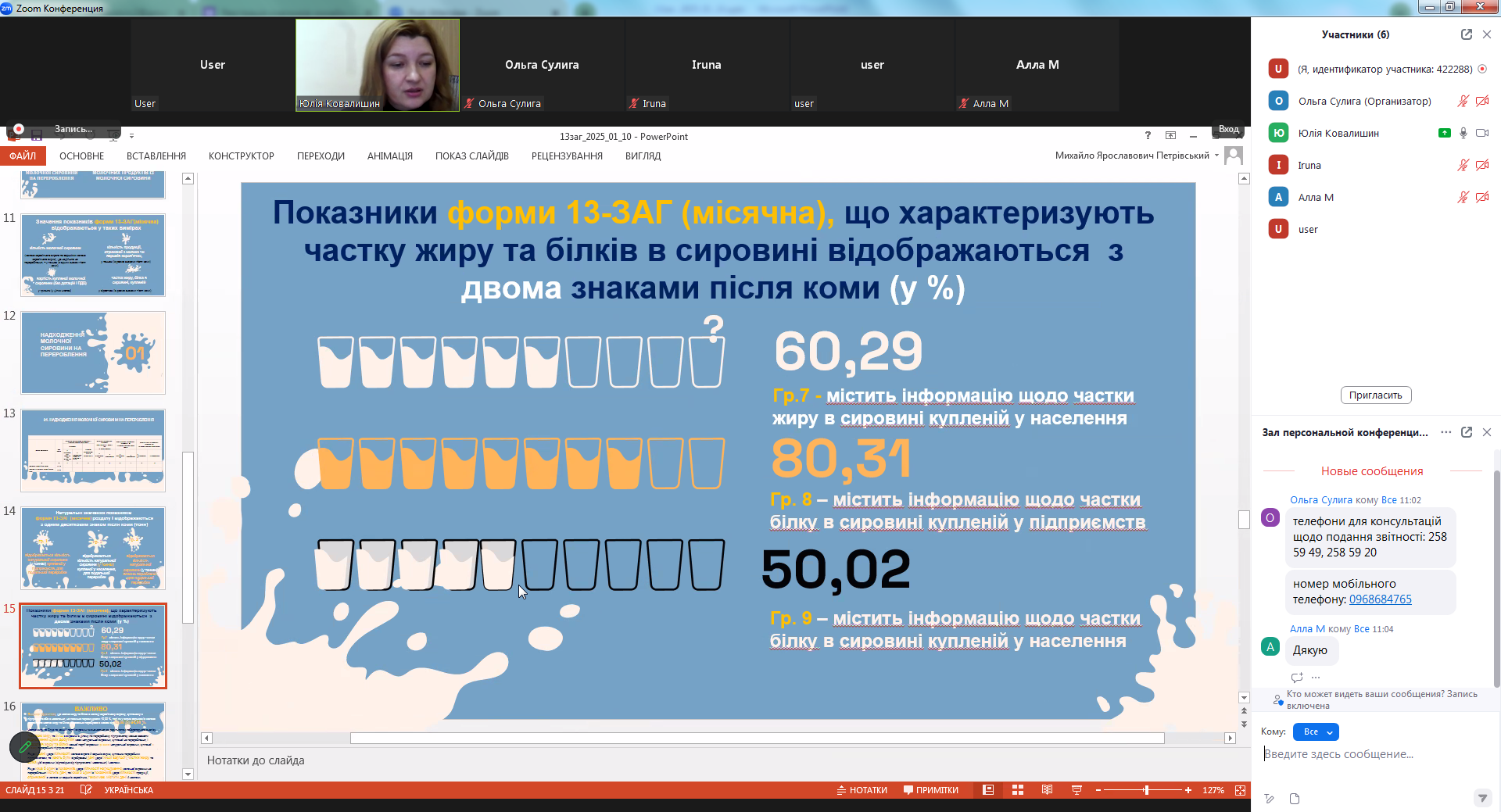
Task: Expand the Quick Access Toolbar customize arrow
Action: click(x=131, y=136)
